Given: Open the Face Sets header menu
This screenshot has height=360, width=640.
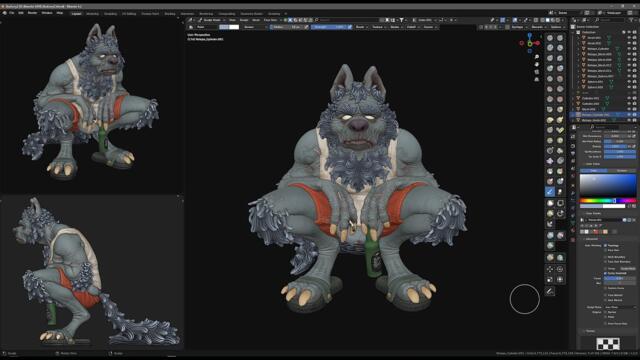Looking at the screenshot, I should tap(270, 20).
